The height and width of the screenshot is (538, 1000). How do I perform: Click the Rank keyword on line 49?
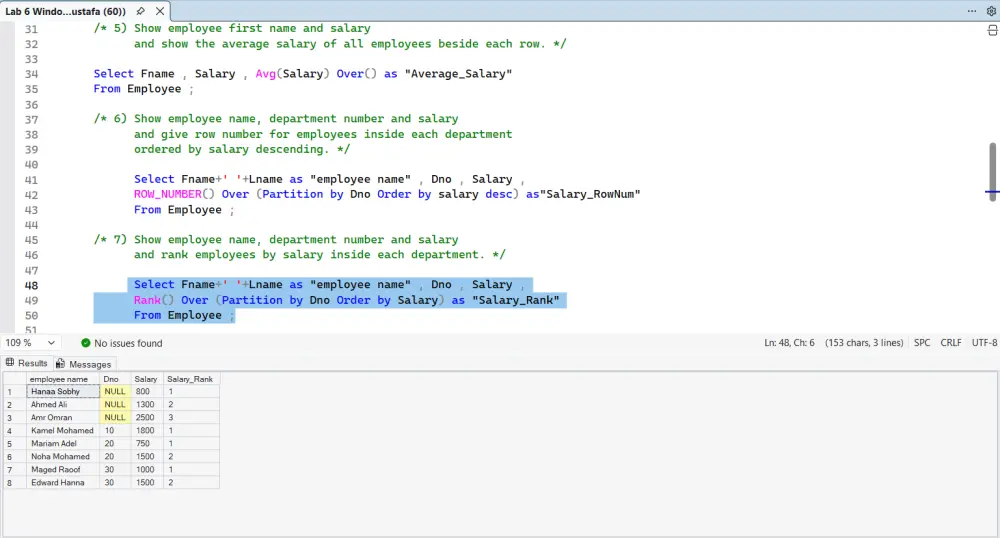click(x=147, y=300)
